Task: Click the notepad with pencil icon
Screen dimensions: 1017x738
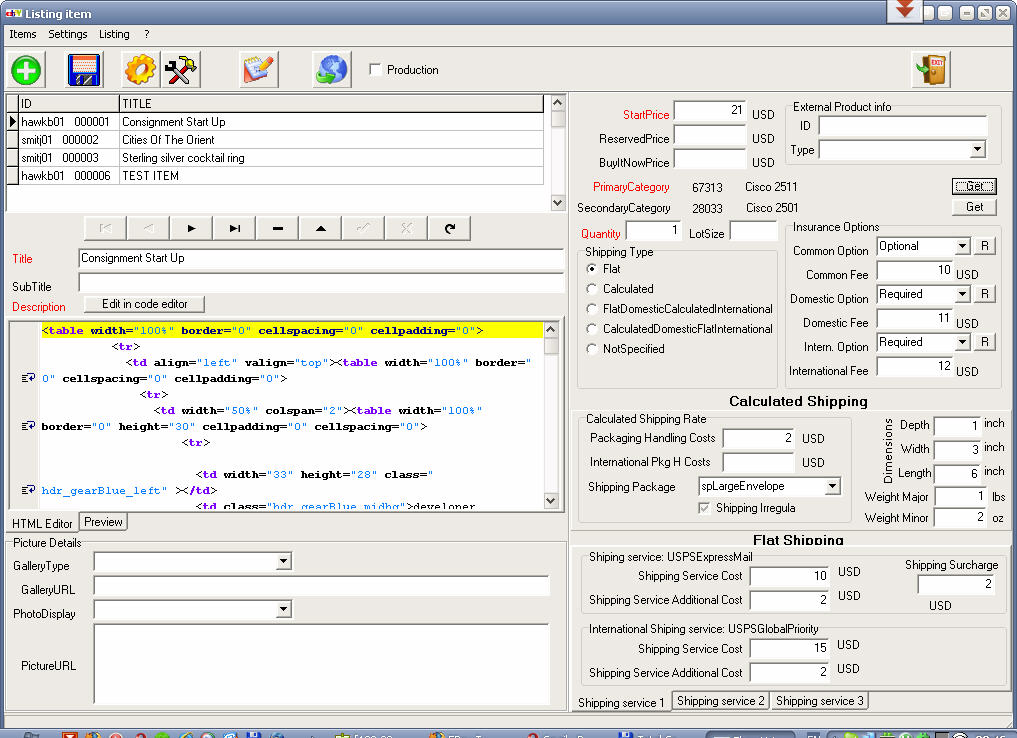Action: coord(258,70)
